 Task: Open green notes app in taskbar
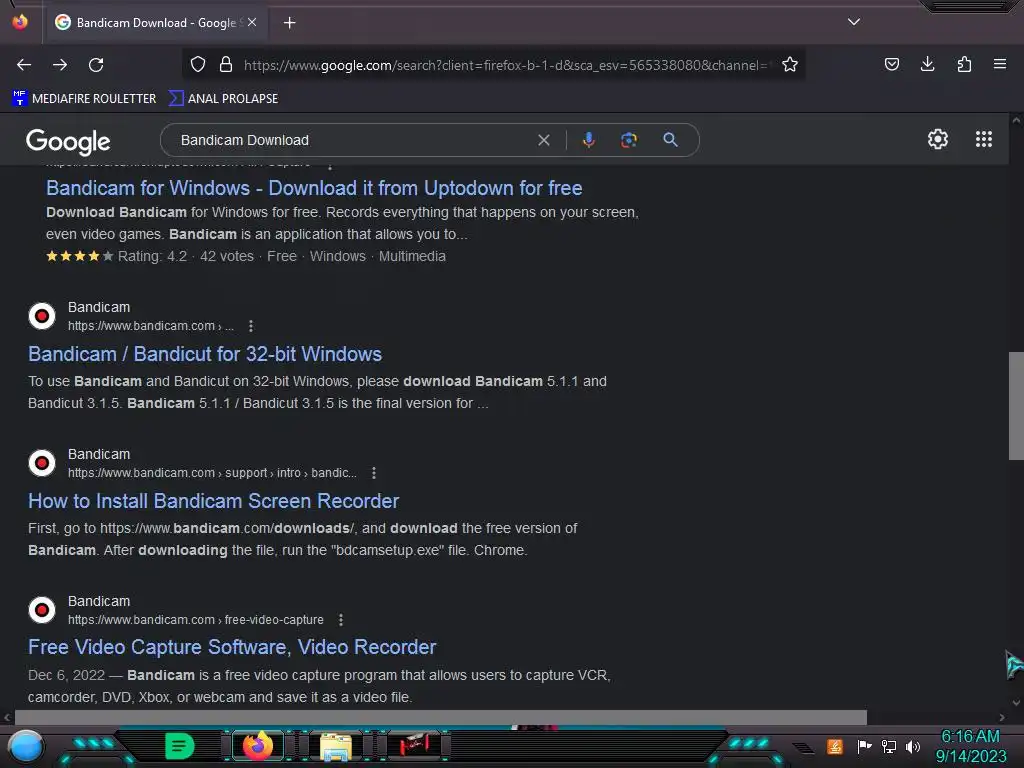180,746
